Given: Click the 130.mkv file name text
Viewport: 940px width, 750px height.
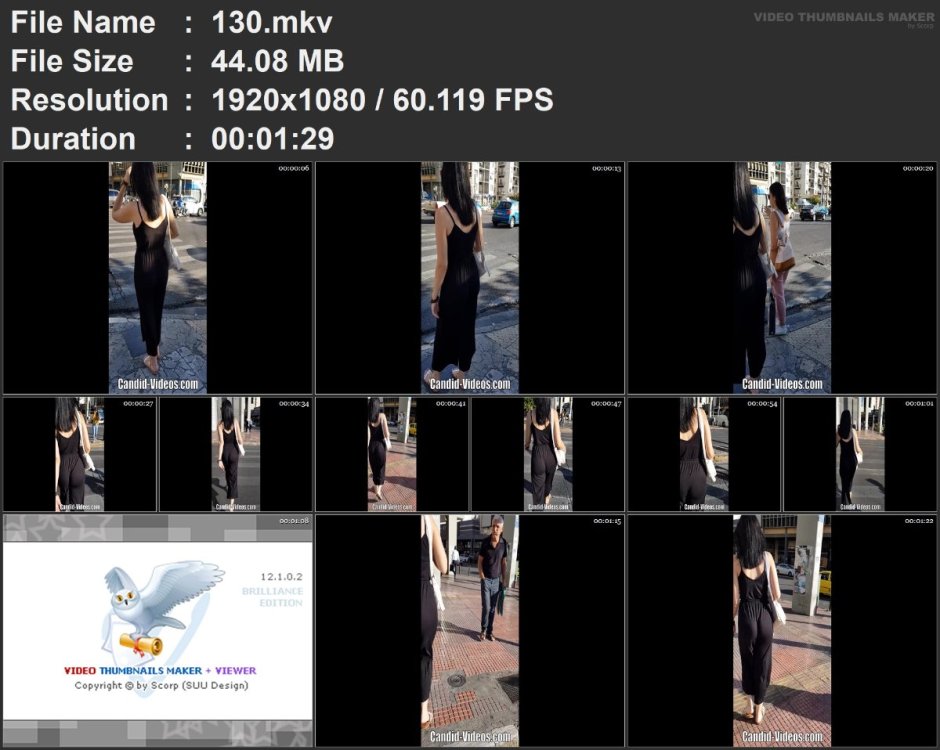Looking at the screenshot, I should point(272,23).
